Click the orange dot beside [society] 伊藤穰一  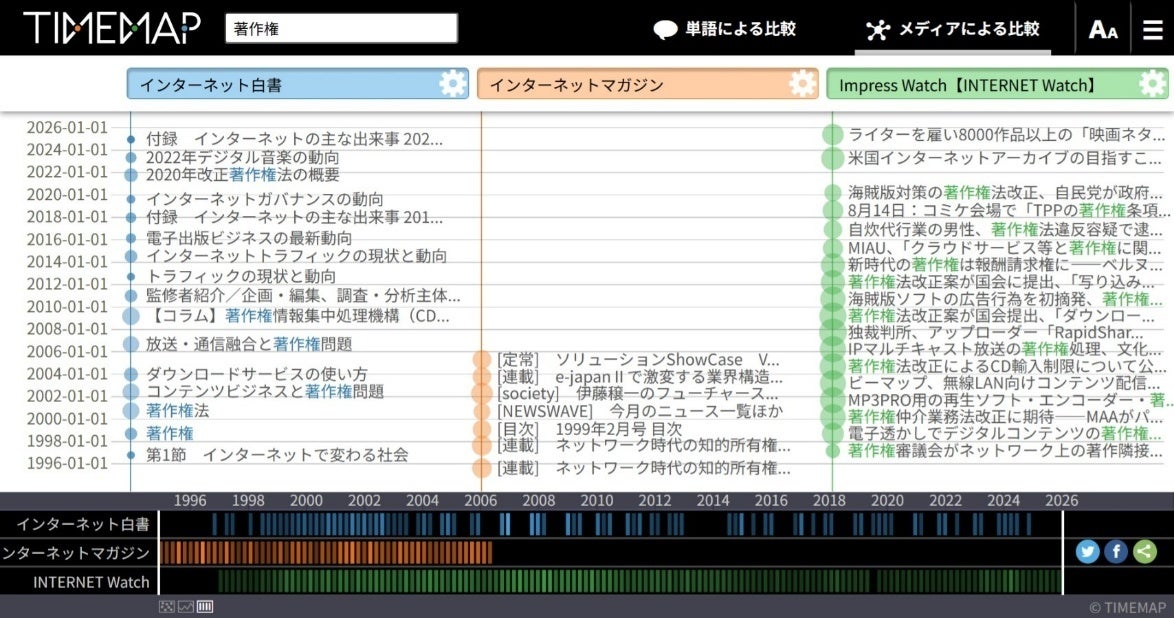pyautogui.click(x=481, y=393)
